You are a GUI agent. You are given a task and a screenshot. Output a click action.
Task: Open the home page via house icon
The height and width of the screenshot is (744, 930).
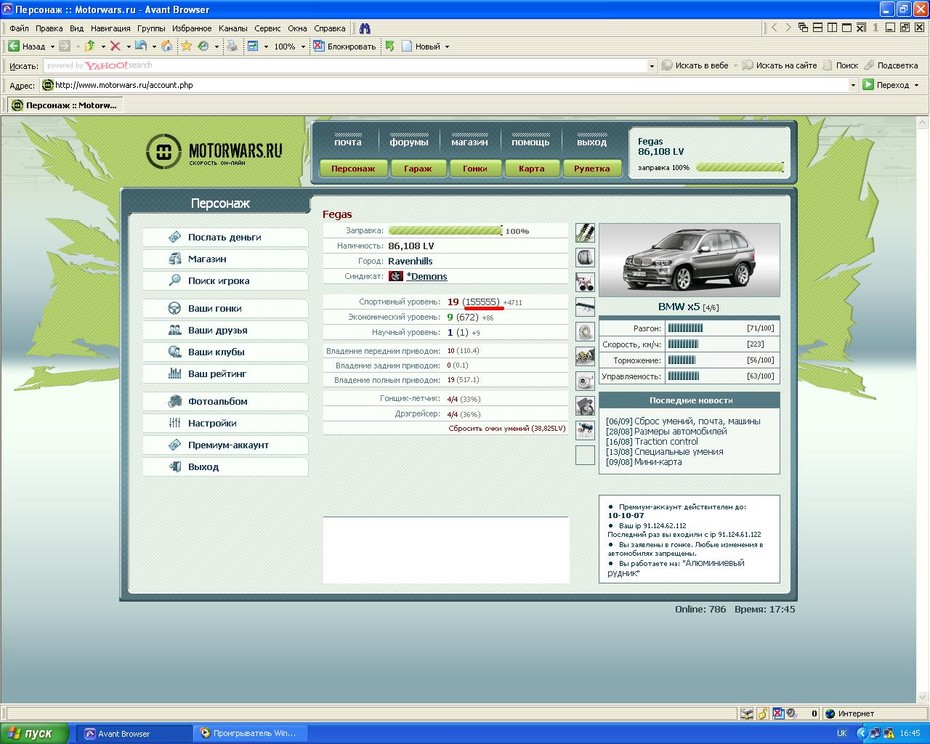(167, 46)
